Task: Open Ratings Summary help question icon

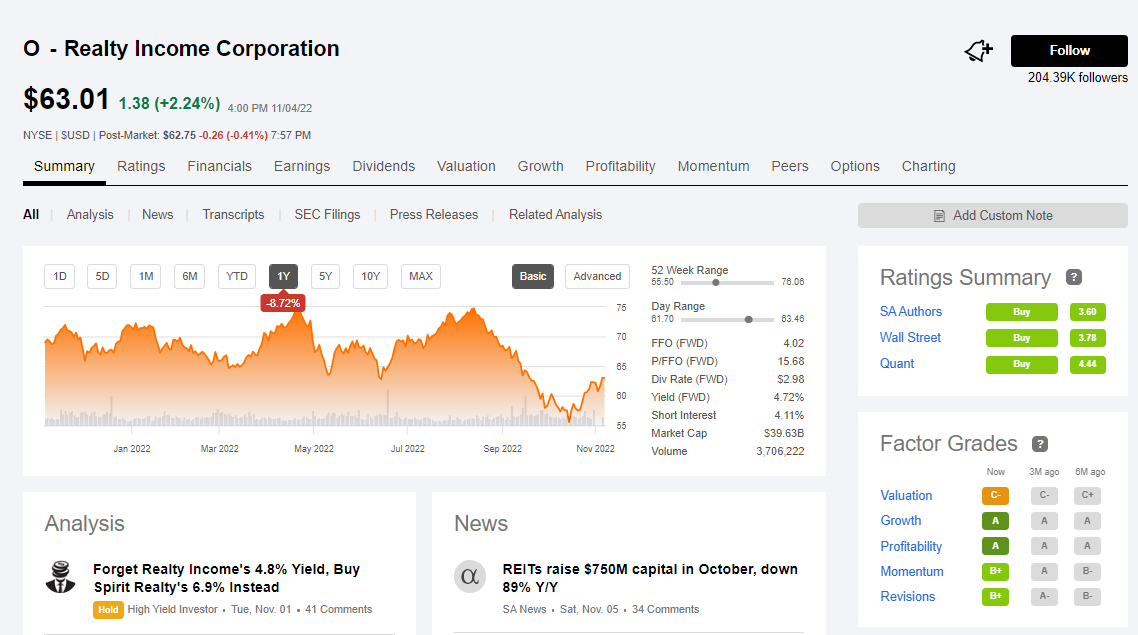Action: point(1074,277)
